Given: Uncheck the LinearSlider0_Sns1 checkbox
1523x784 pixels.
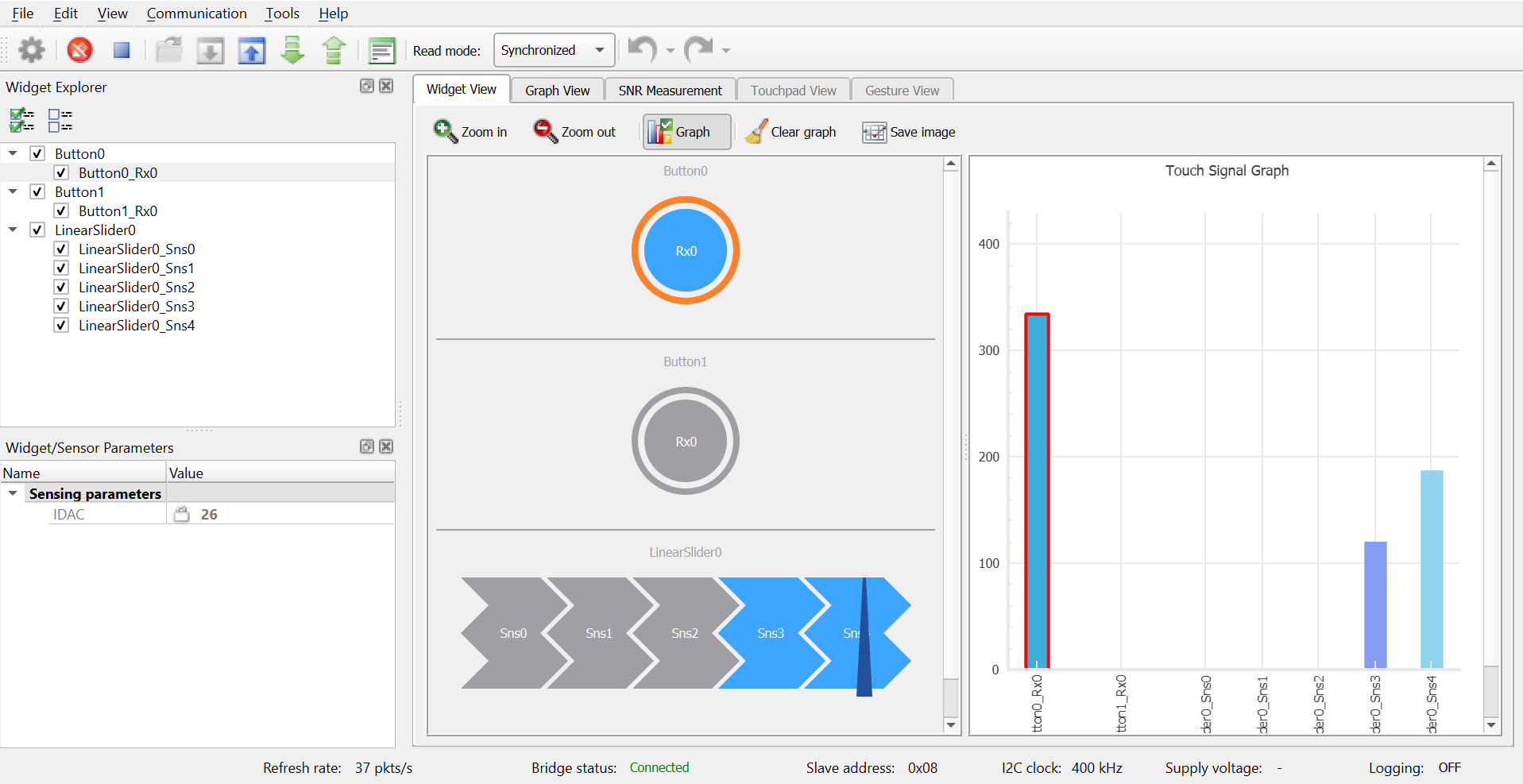Looking at the screenshot, I should point(61,268).
